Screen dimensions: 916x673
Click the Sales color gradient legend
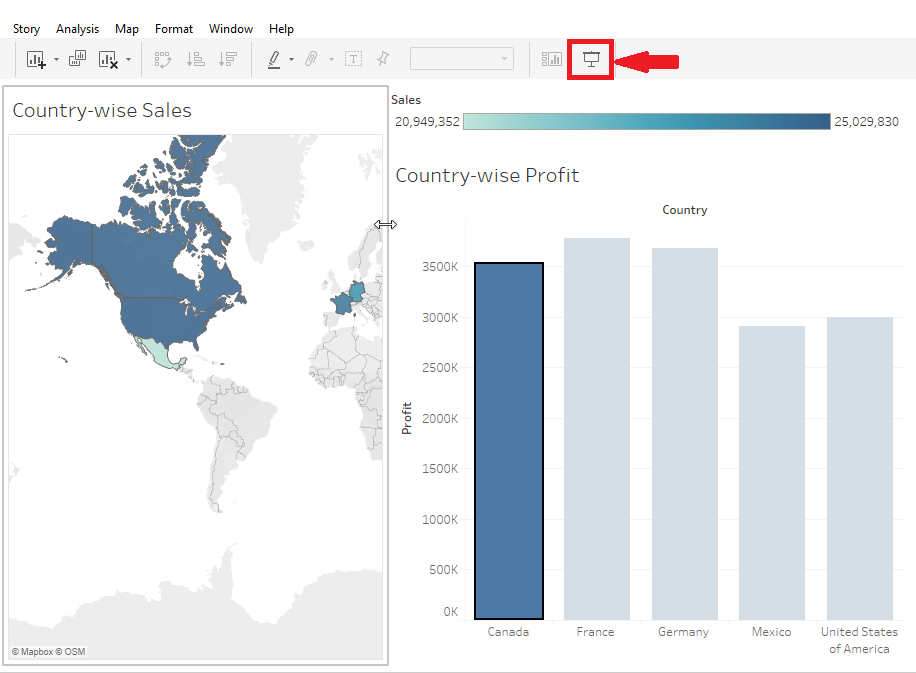tap(647, 122)
